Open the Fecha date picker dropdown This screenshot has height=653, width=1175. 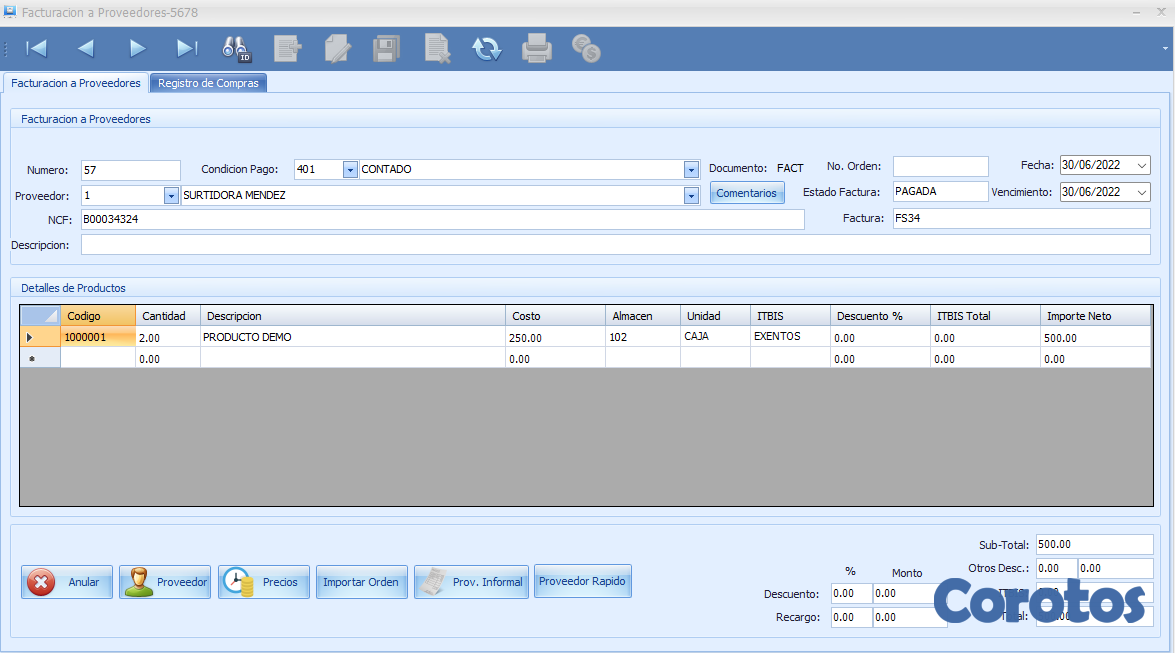(x=1142, y=166)
